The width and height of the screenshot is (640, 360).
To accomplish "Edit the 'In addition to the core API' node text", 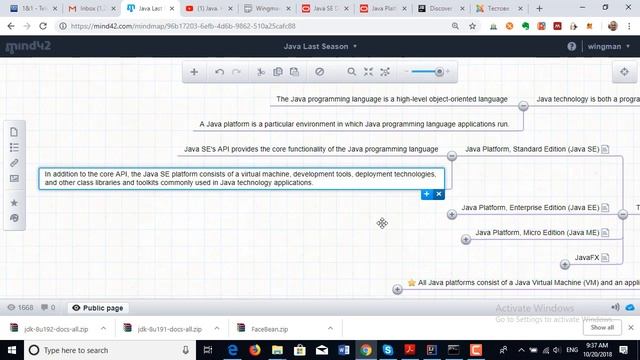I will tap(242, 178).
